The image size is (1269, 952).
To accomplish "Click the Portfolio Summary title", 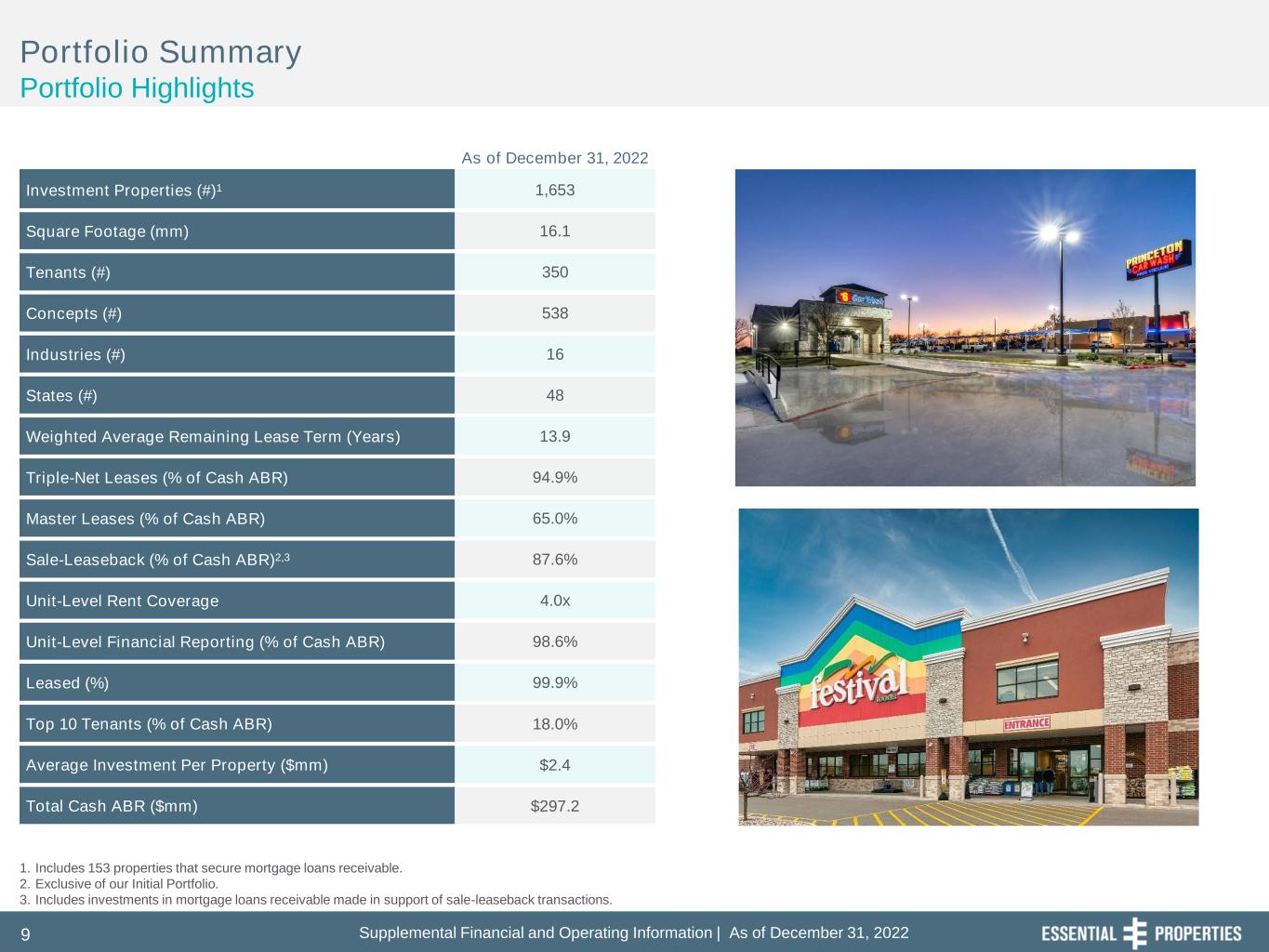I will pos(161,52).
